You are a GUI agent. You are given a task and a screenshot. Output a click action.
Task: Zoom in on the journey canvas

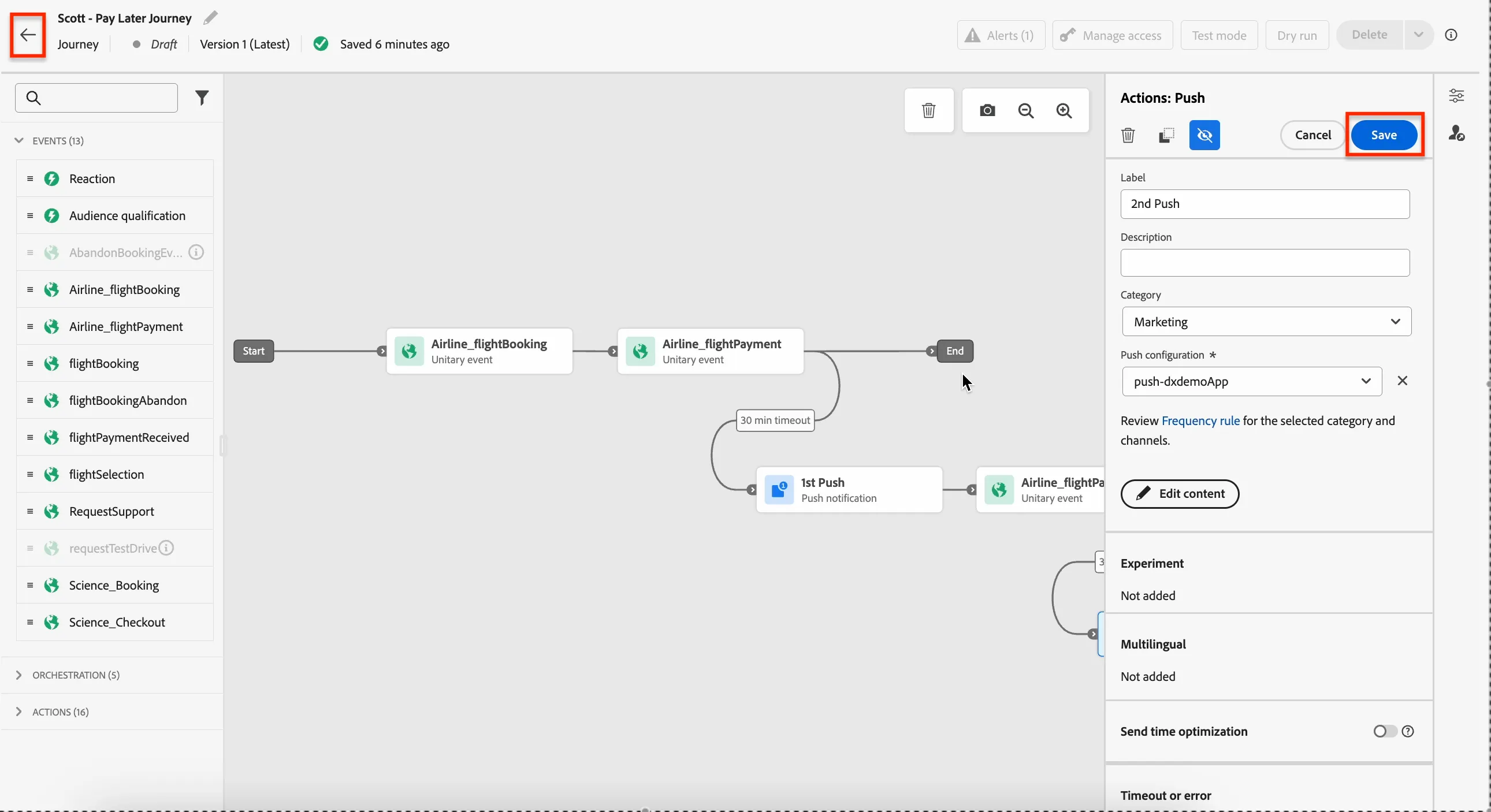(1064, 110)
